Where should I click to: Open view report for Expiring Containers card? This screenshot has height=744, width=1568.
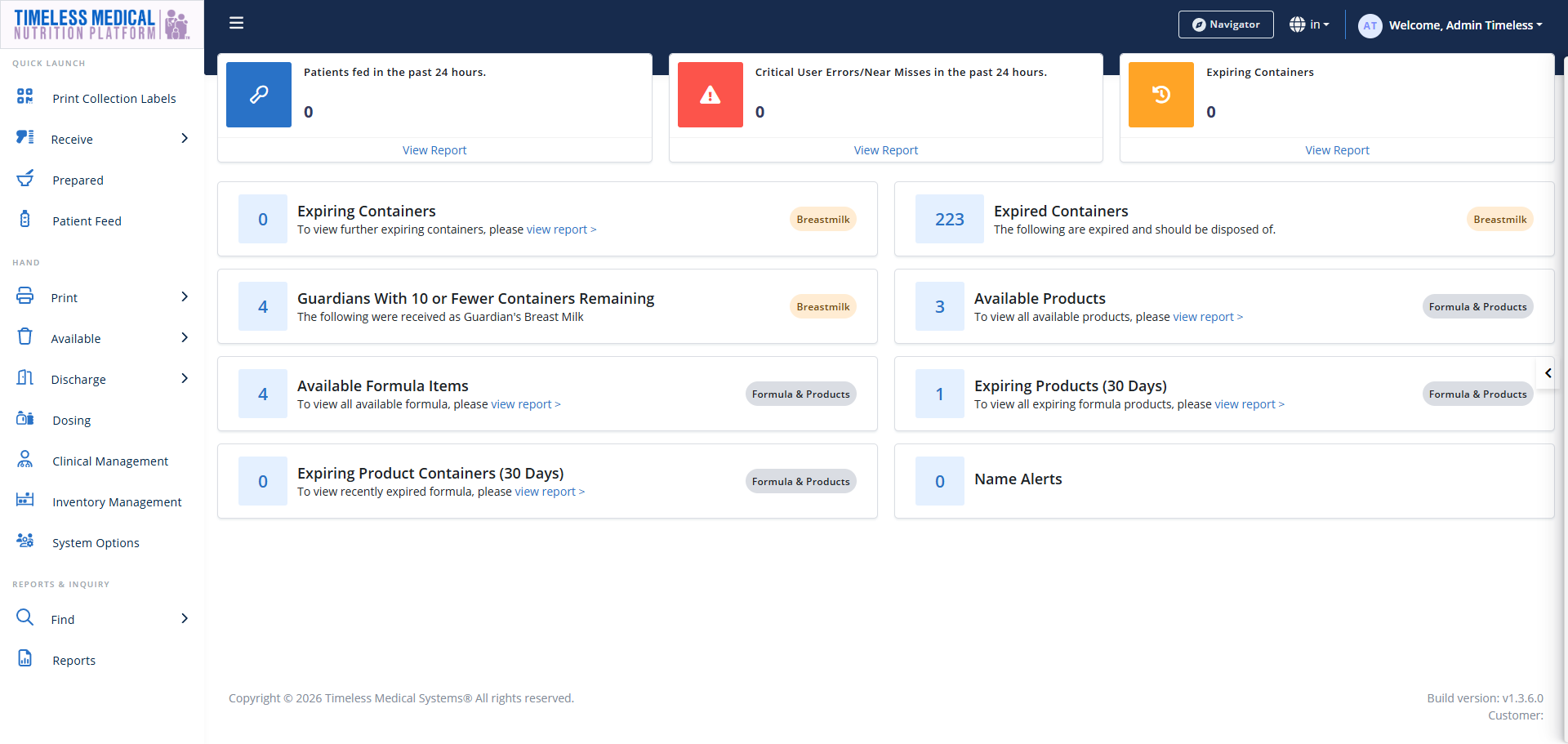point(562,229)
